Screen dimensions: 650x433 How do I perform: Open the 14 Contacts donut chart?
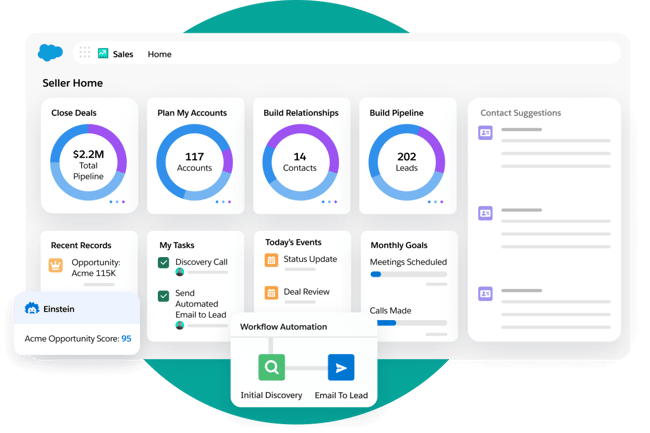click(301, 162)
